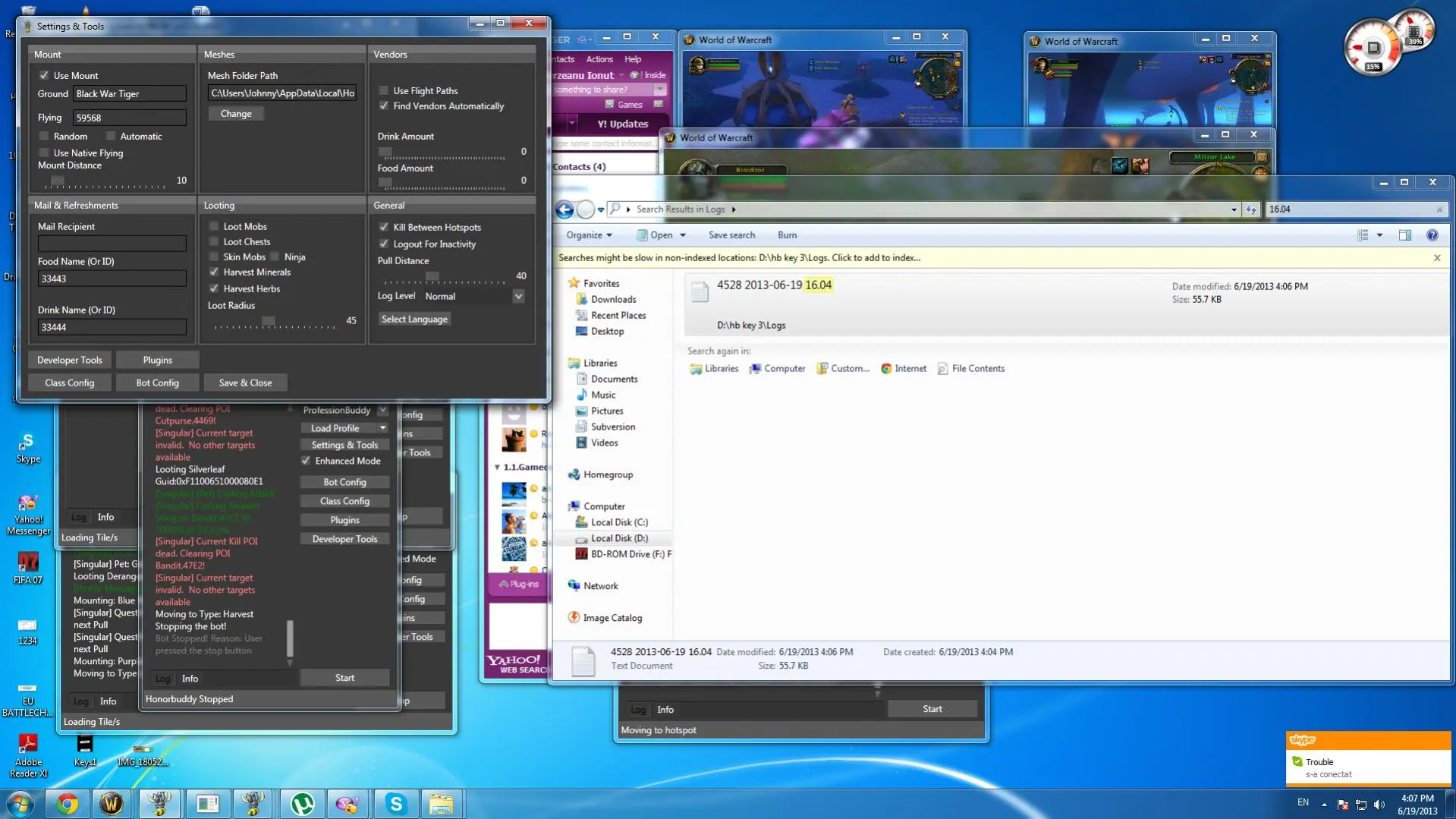Screen dimensions: 1456x819
Task: Open Google Chrome from the taskbar
Action: pyautogui.click(x=67, y=803)
